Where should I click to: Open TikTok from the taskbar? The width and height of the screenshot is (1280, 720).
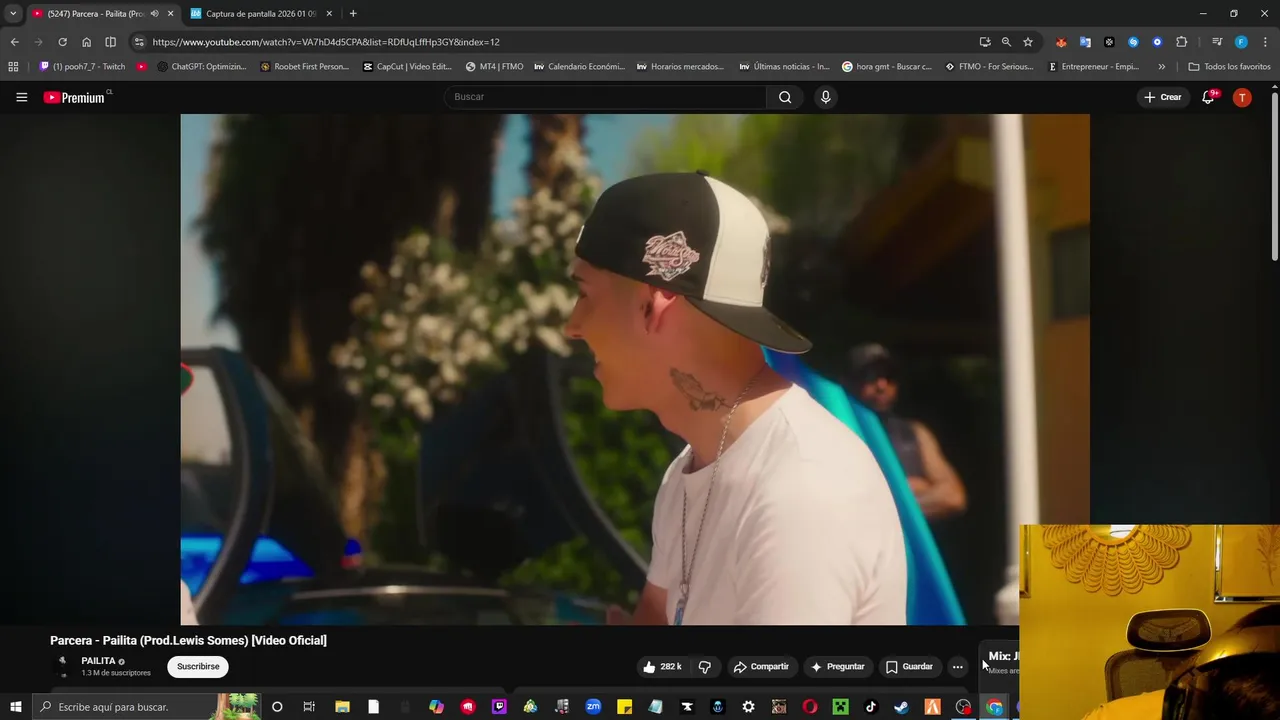tap(870, 707)
